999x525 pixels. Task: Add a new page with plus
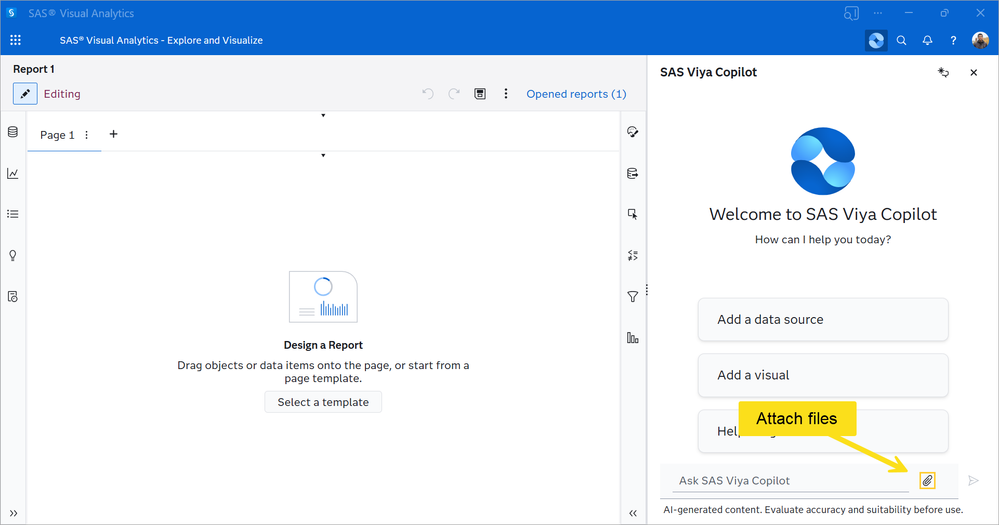click(113, 134)
